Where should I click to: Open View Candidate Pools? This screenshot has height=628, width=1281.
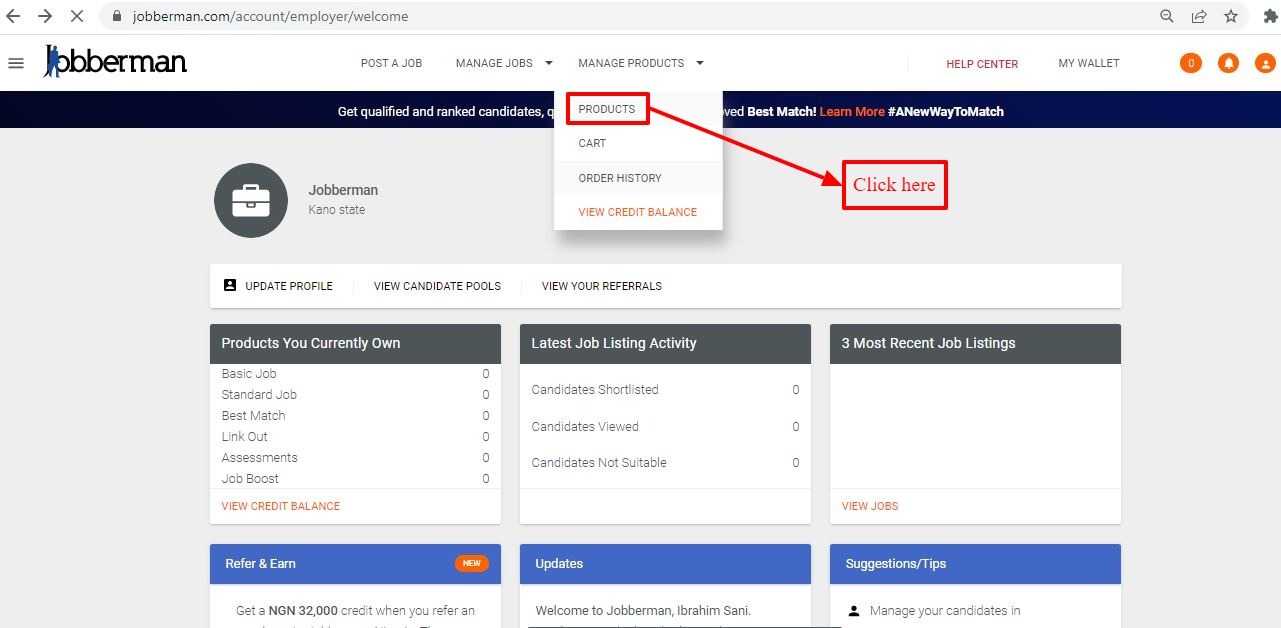tap(437, 286)
